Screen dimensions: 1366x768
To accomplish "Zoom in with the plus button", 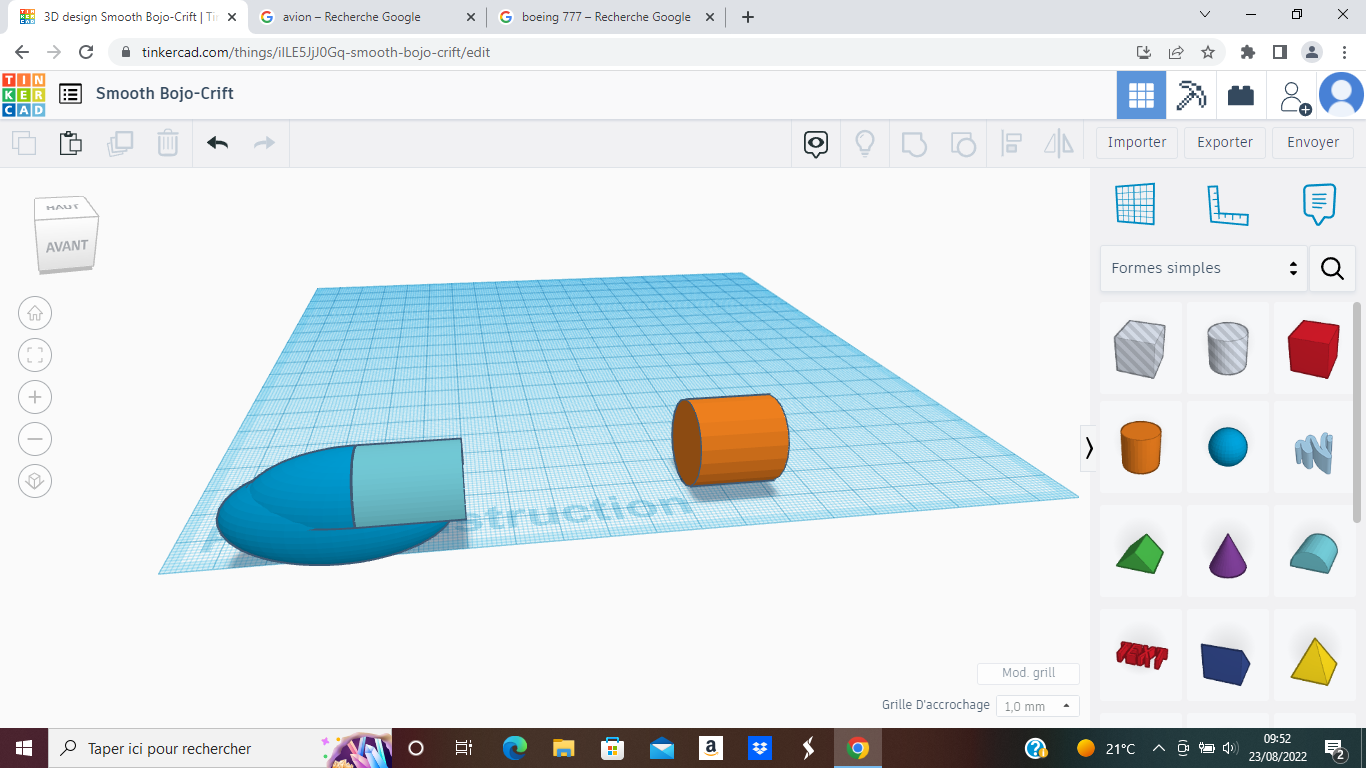I will tap(35, 397).
